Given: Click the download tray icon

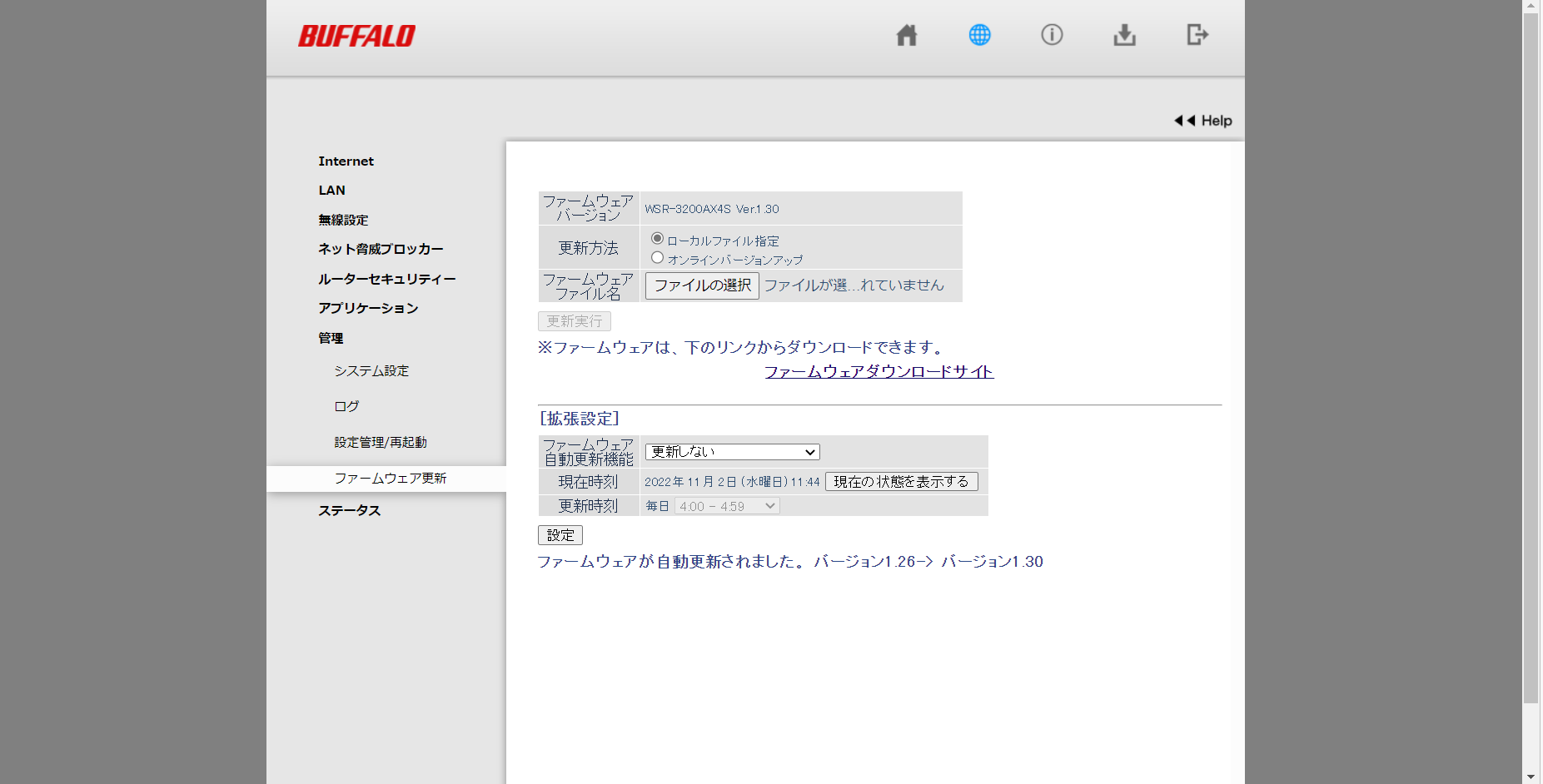Looking at the screenshot, I should (x=1124, y=35).
